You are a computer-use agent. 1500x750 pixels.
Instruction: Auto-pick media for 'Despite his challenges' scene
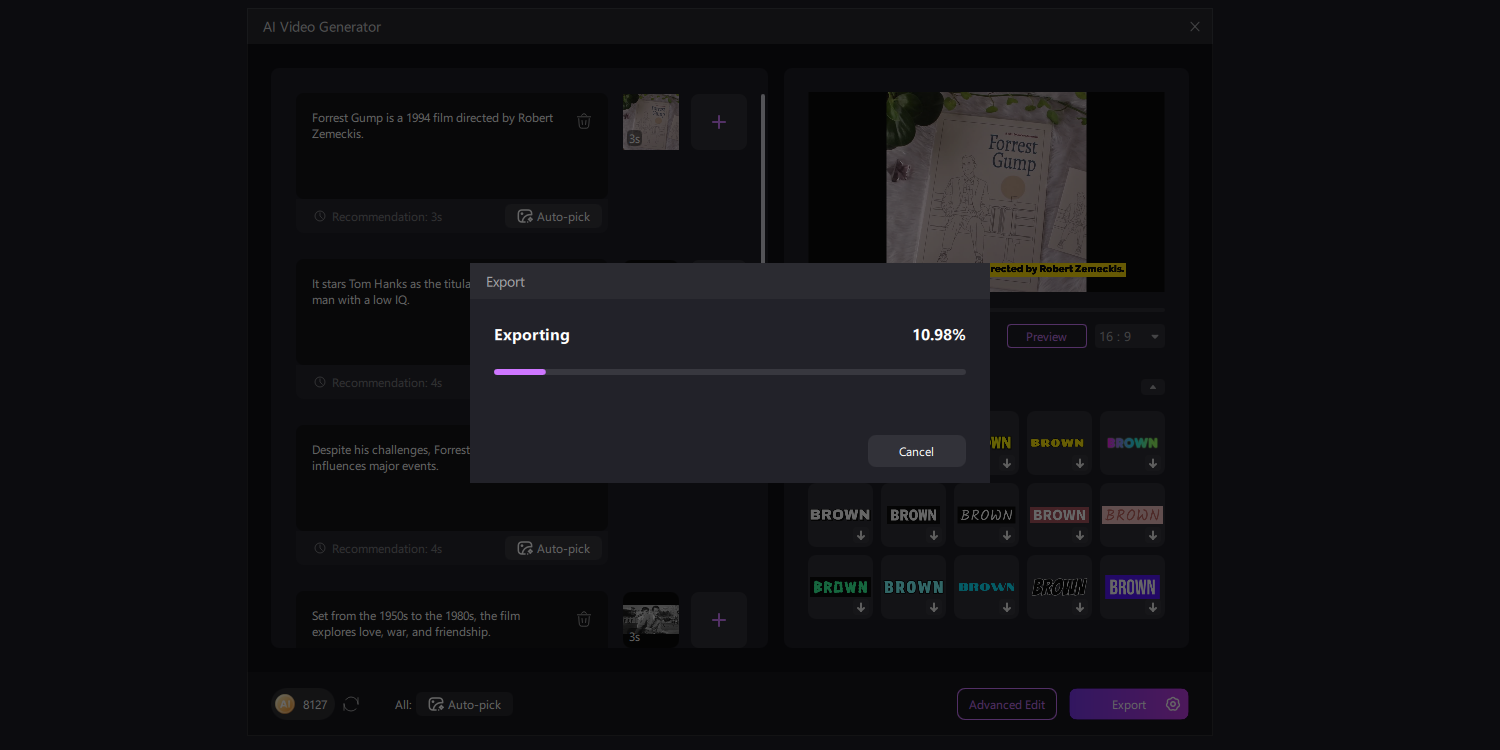(x=553, y=548)
